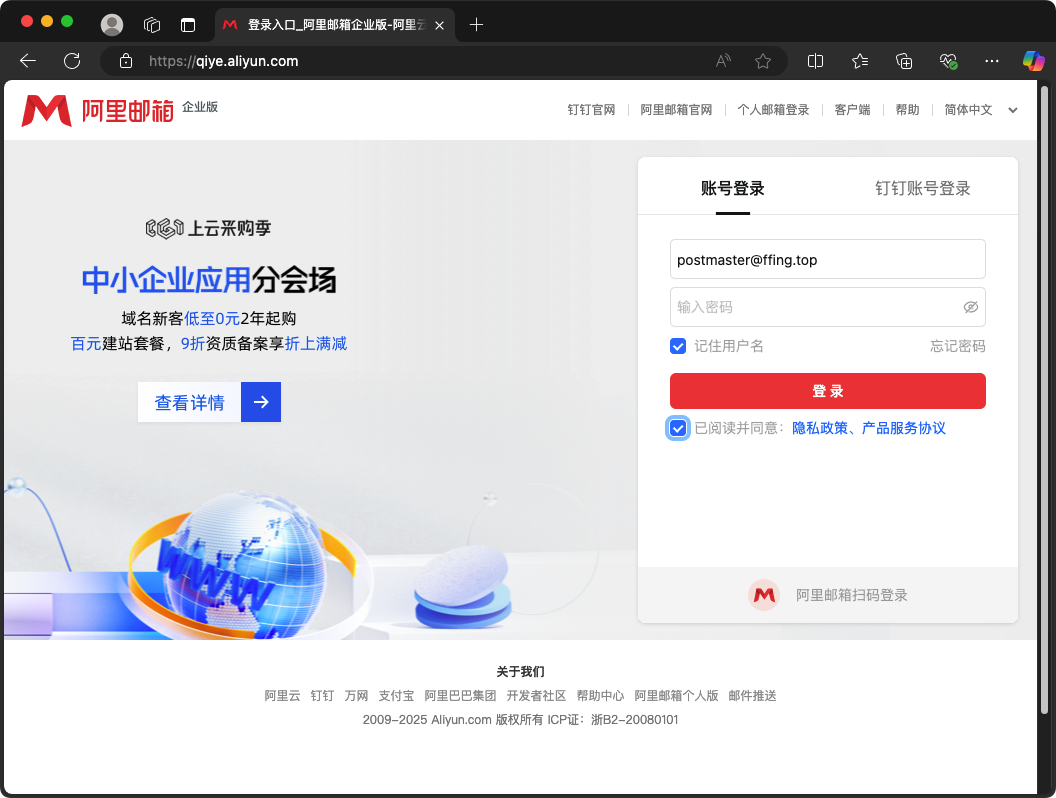Click the read aloud icon in the address bar
The width and height of the screenshot is (1056, 798).
click(723, 61)
